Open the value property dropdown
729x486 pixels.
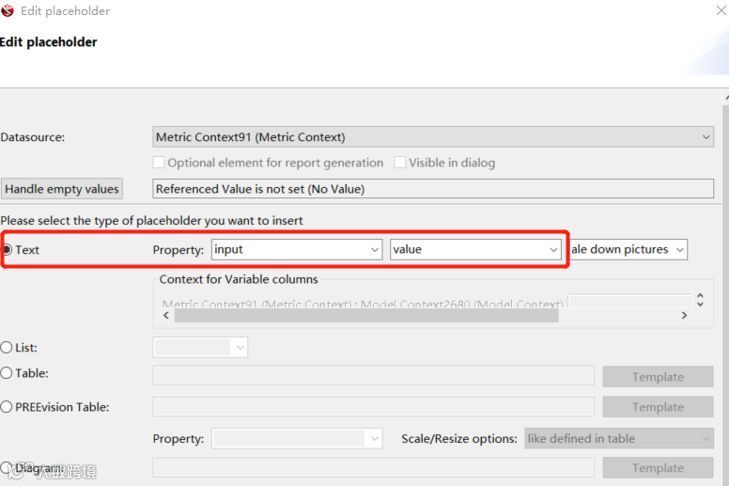(x=475, y=249)
